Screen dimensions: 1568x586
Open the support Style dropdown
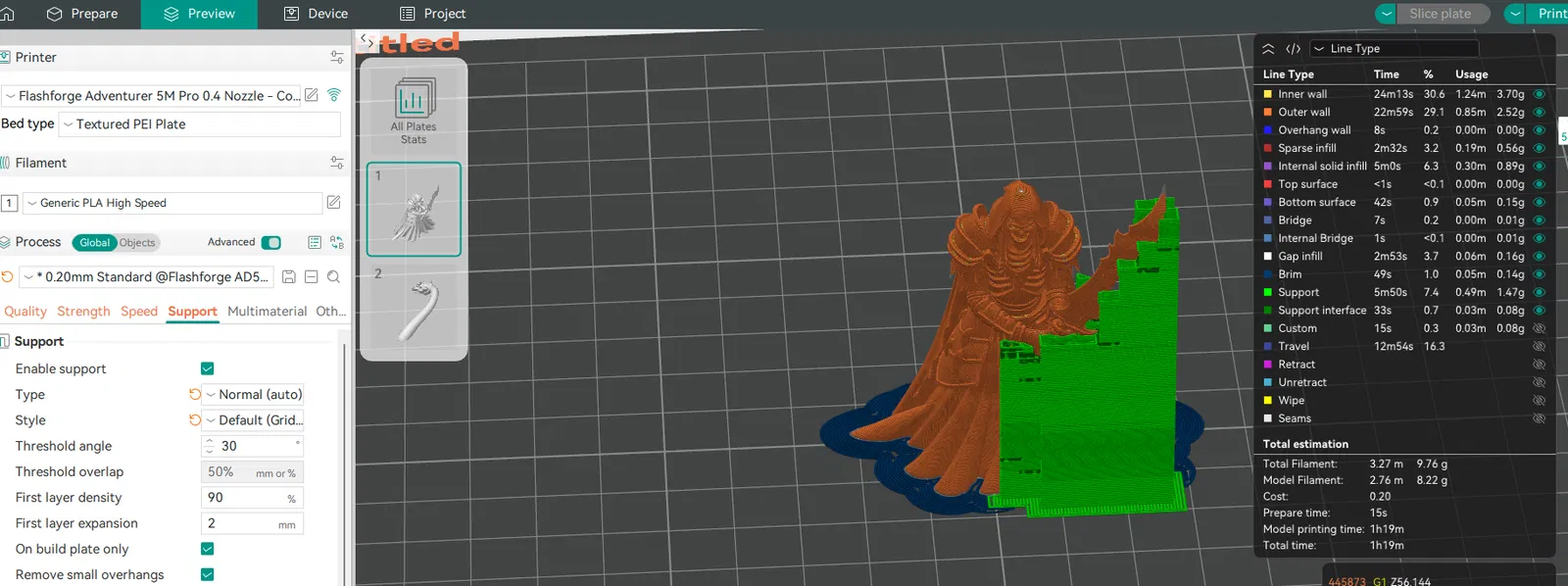(x=253, y=419)
